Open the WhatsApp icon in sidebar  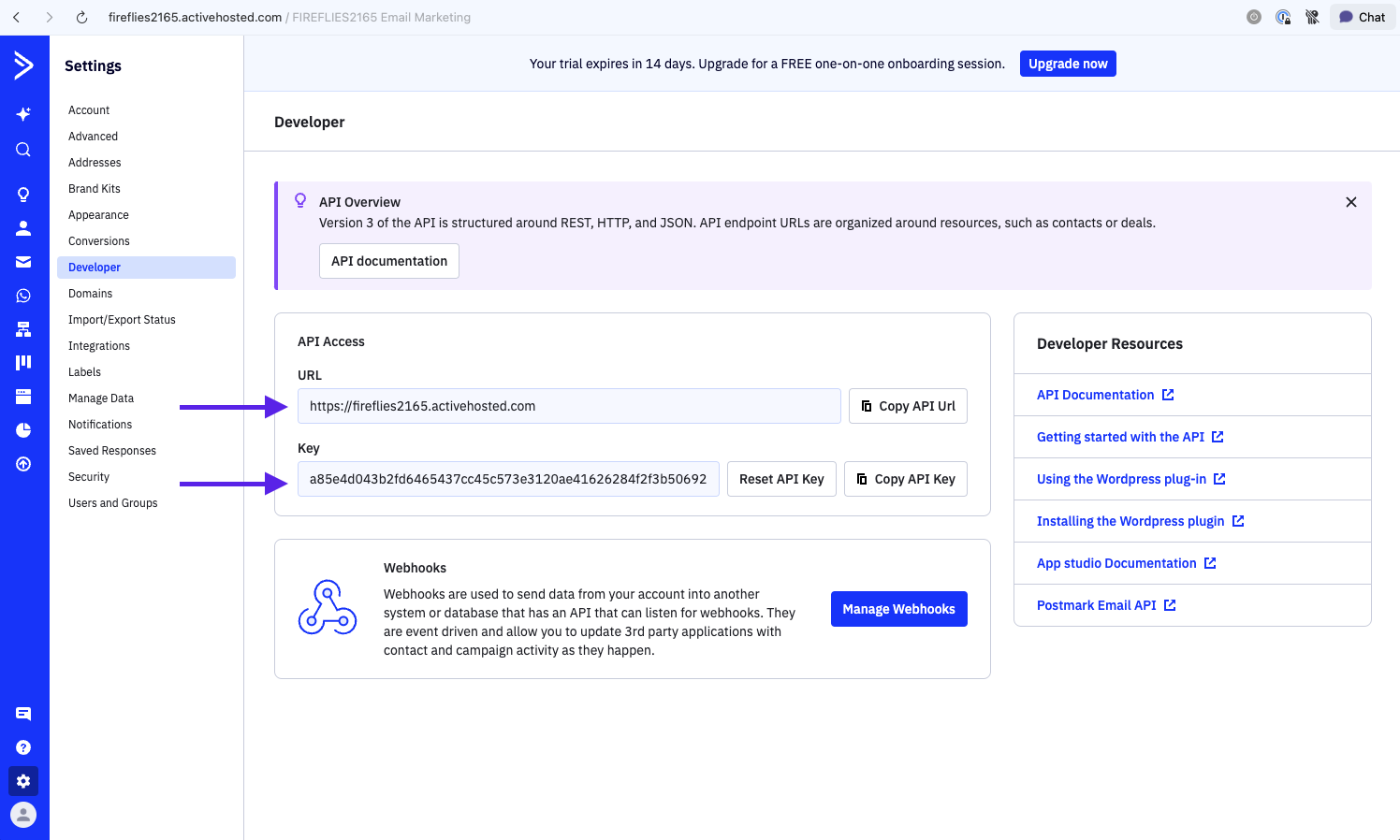coord(23,296)
